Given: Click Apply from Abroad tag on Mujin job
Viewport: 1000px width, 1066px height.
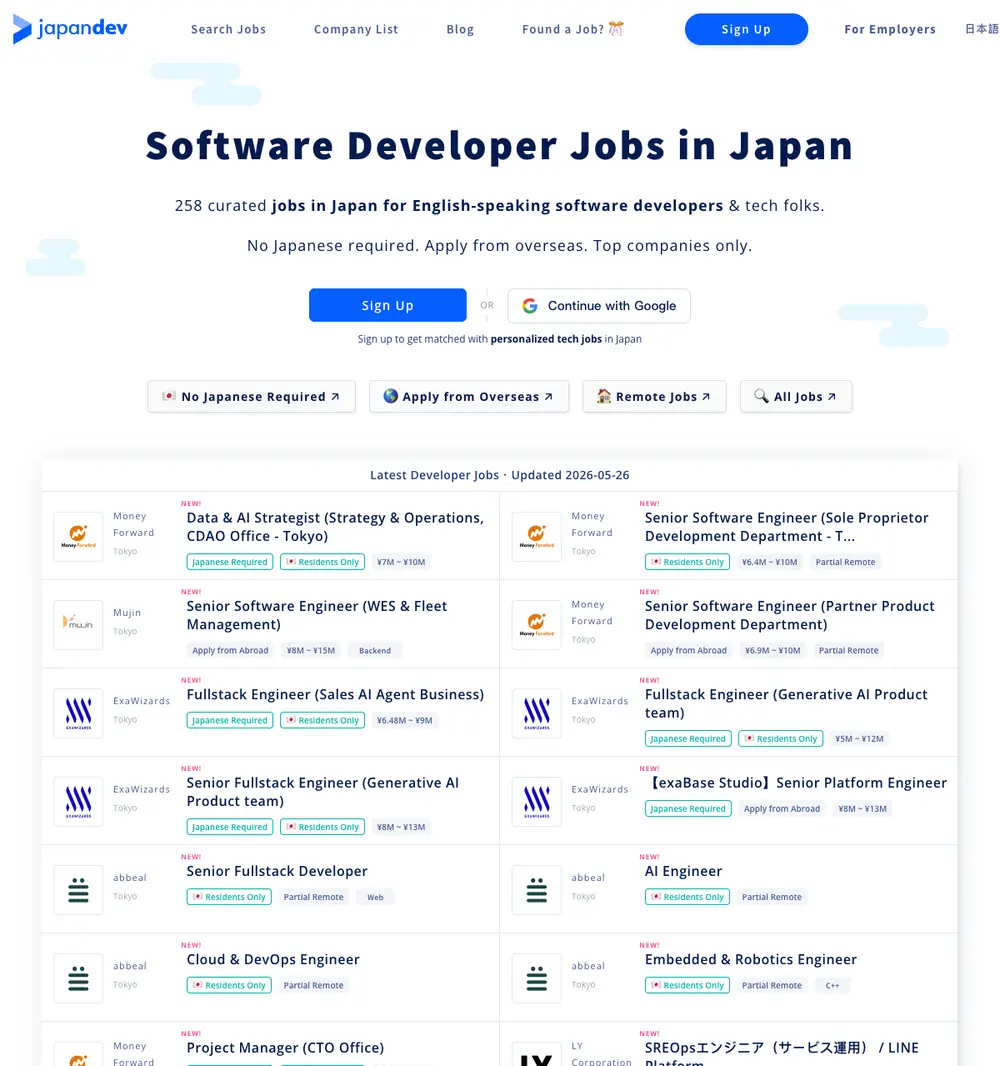Looking at the screenshot, I should 230,650.
